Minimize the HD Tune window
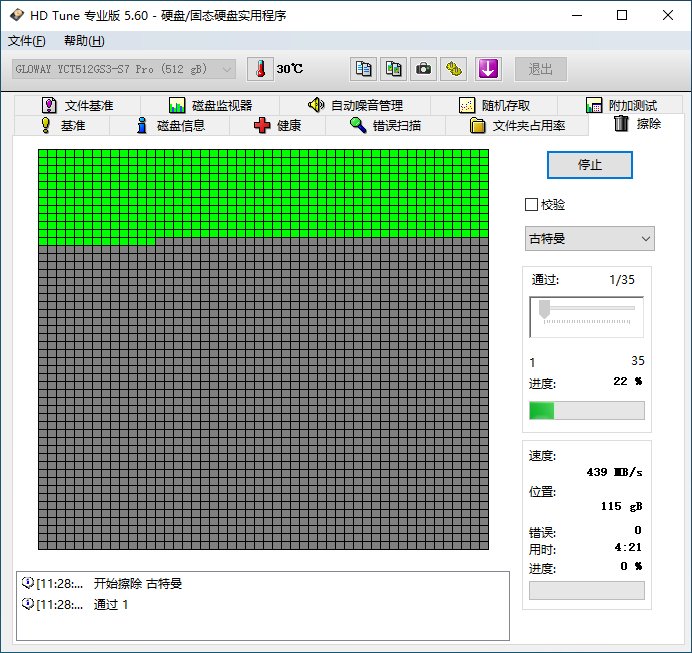The width and height of the screenshot is (692, 653). point(577,15)
